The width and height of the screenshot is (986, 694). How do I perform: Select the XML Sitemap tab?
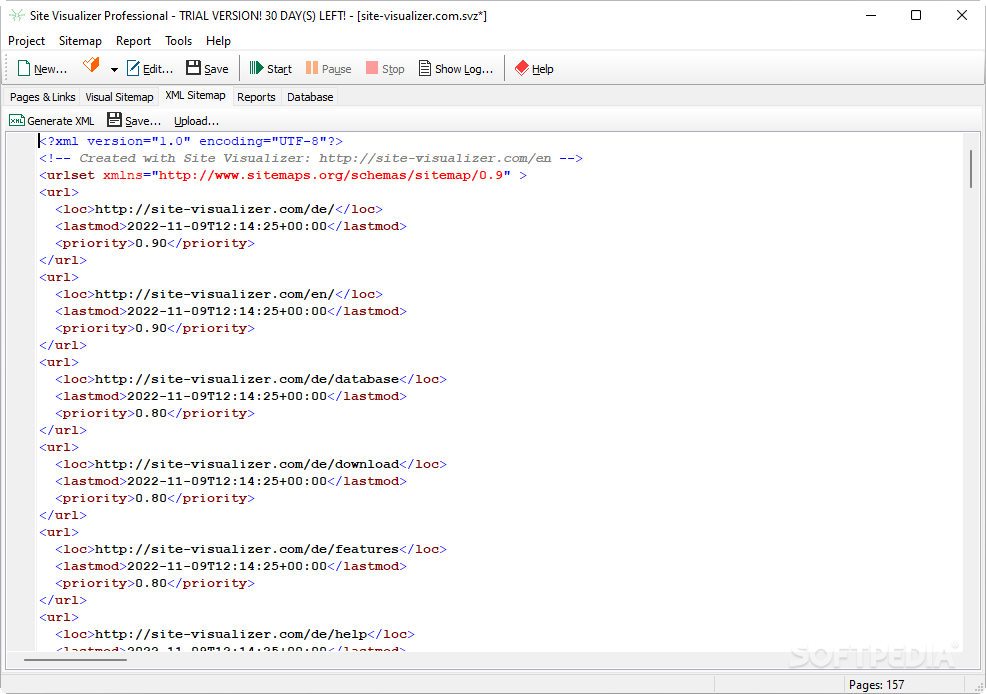coord(195,96)
